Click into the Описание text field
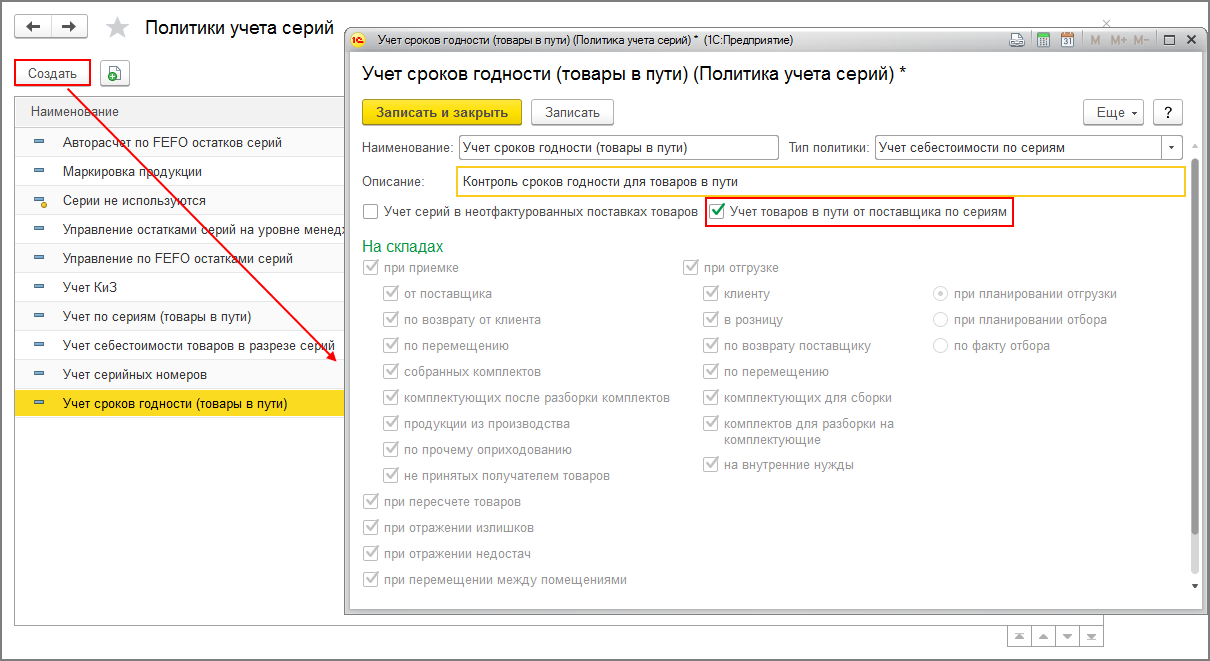The height and width of the screenshot is (661, 1210). point(820,182)
